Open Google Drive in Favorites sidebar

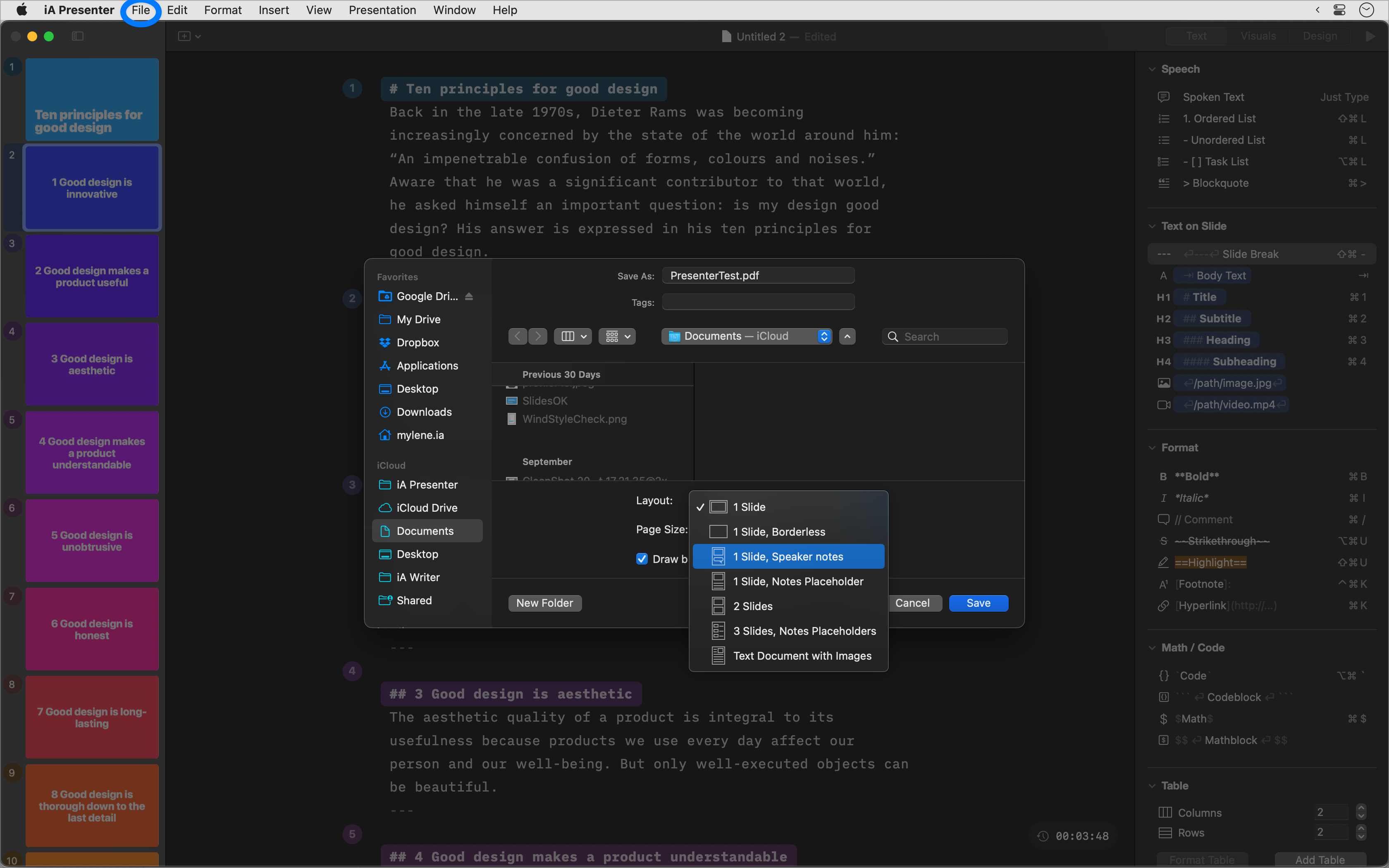point(427,296)
